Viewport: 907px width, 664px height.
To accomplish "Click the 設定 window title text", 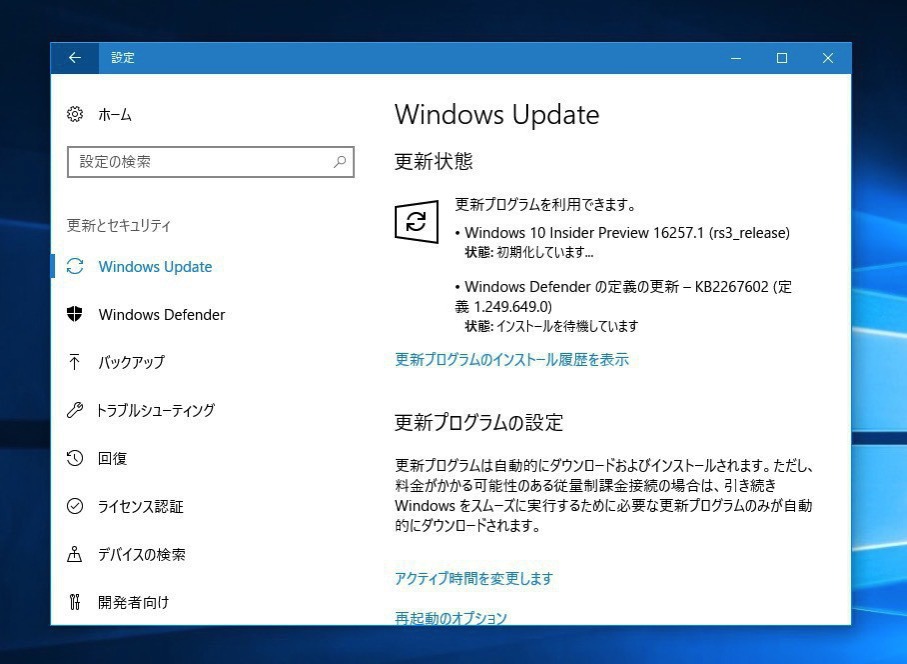I will click(x=123, y=58).
